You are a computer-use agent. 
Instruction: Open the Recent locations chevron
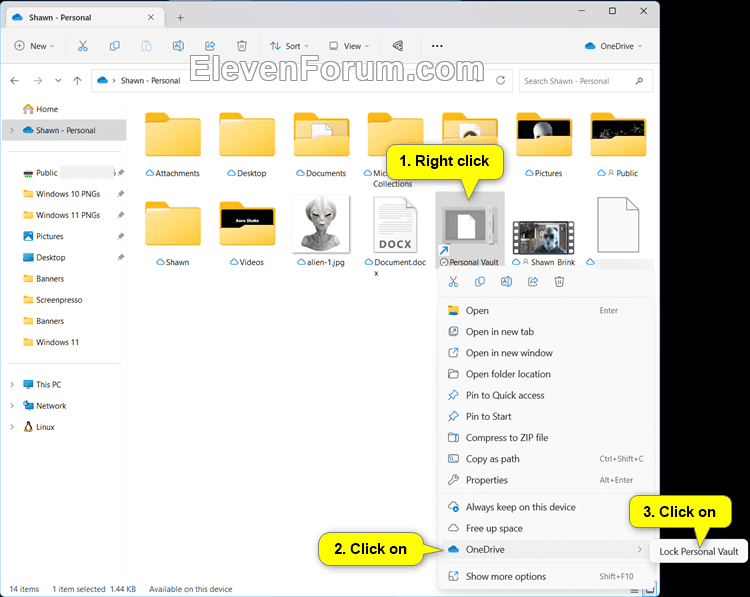(58, 80)
